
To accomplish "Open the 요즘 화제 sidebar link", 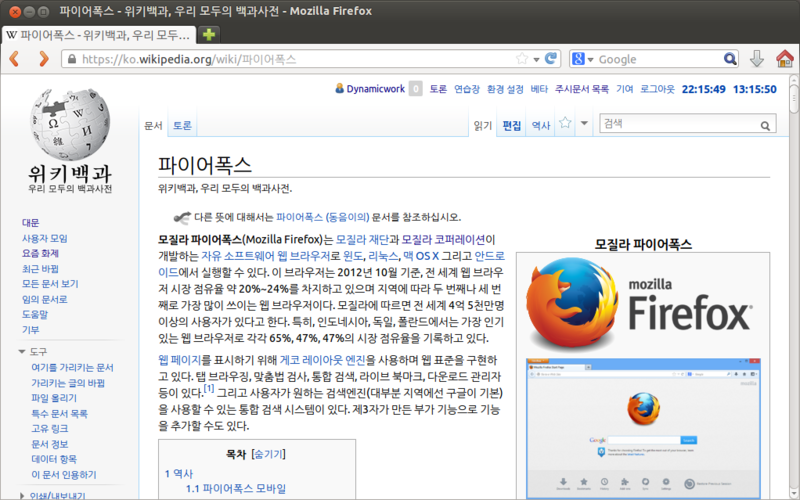I will point(40,253).
